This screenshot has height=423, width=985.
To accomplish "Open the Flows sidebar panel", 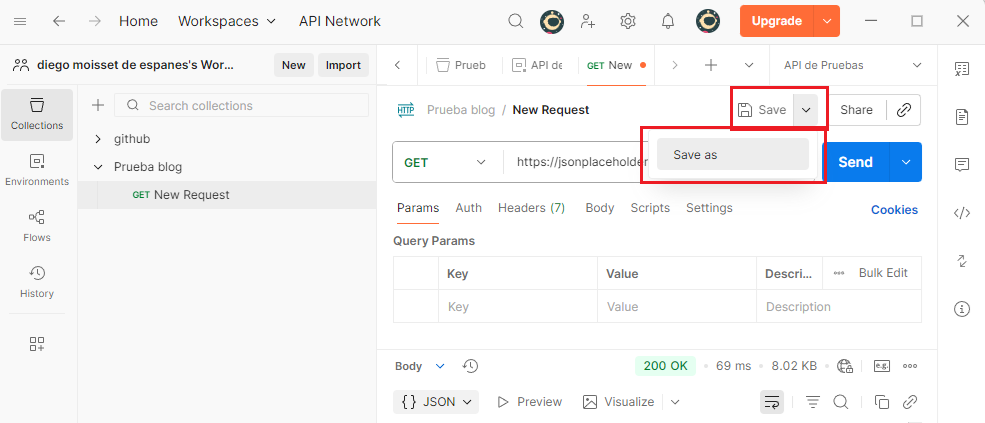I will [37, 226].
